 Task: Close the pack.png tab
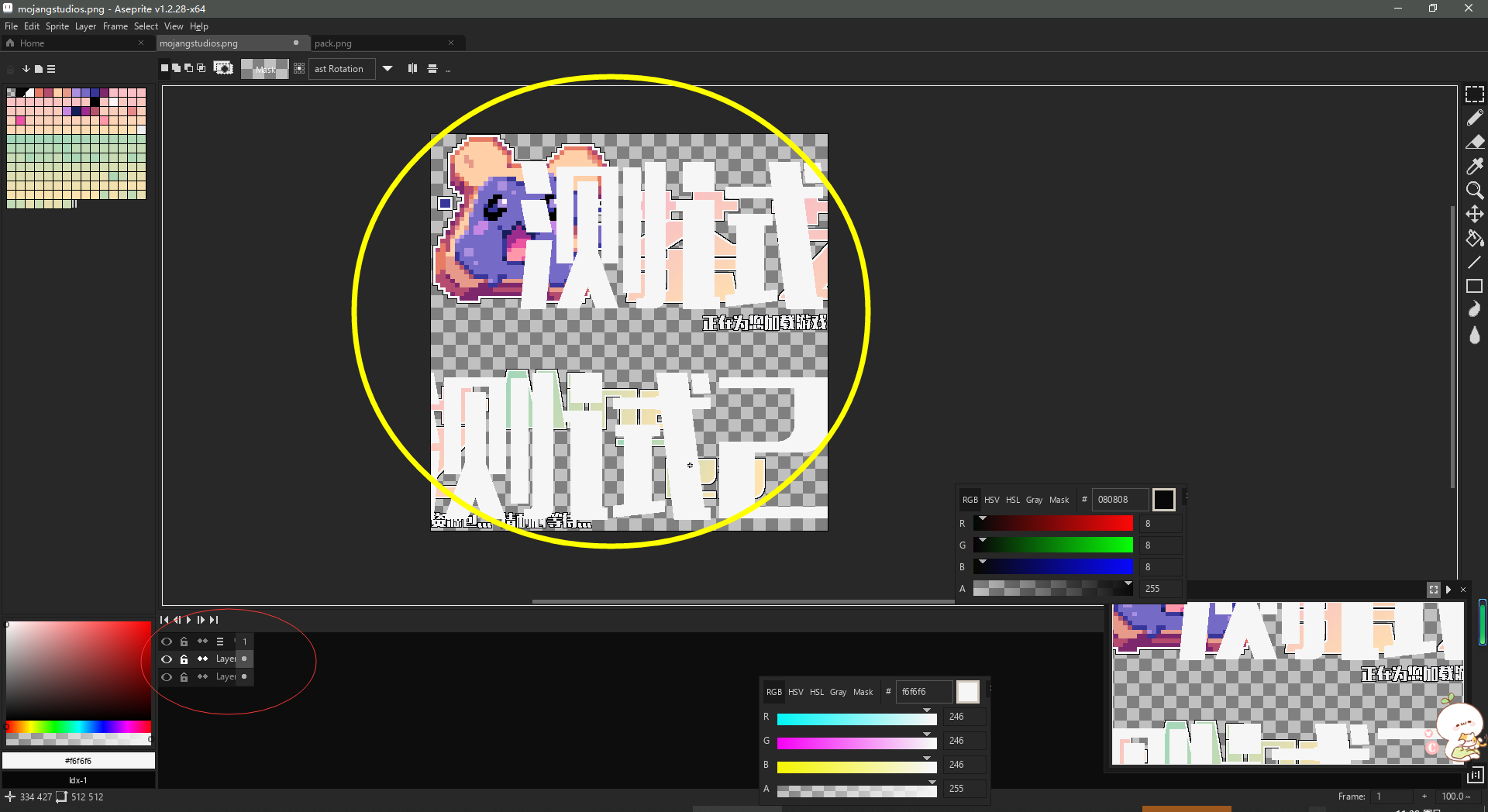pyautogui.click(x=451, y=43)
